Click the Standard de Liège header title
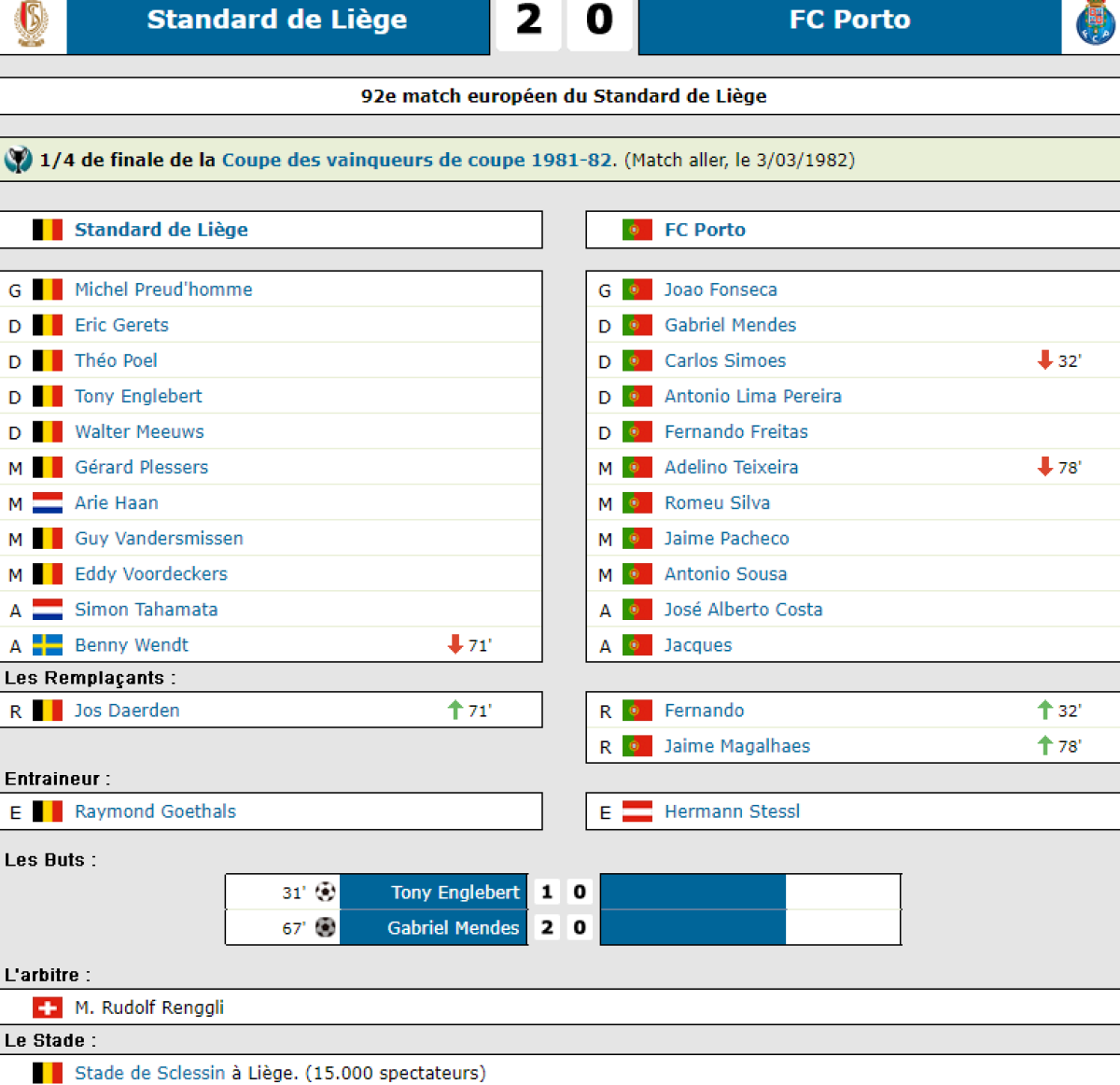1120x1085 pixels. point(277,20)
